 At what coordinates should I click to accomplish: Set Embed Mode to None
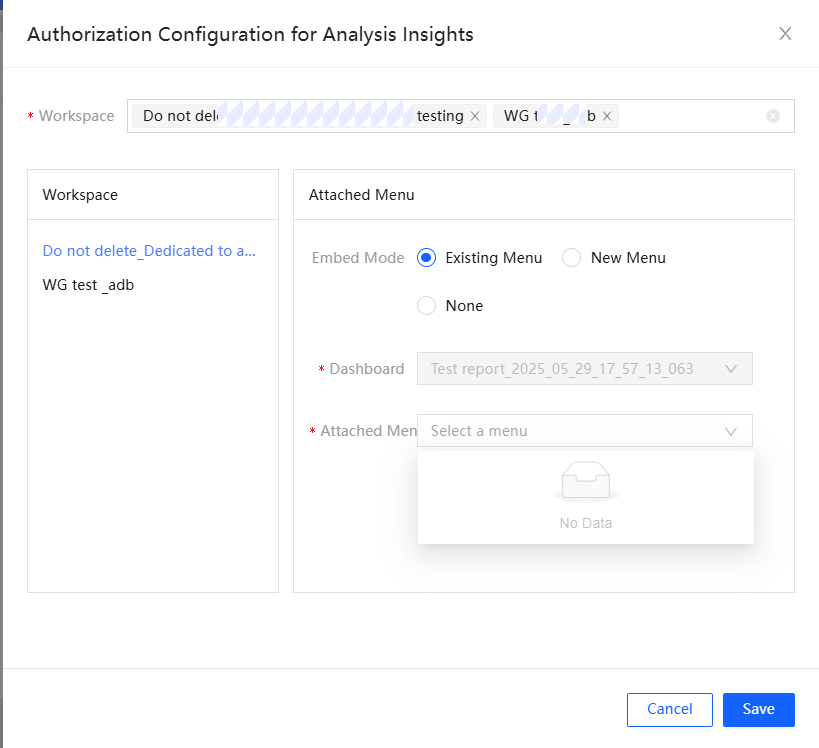[427, 306]
